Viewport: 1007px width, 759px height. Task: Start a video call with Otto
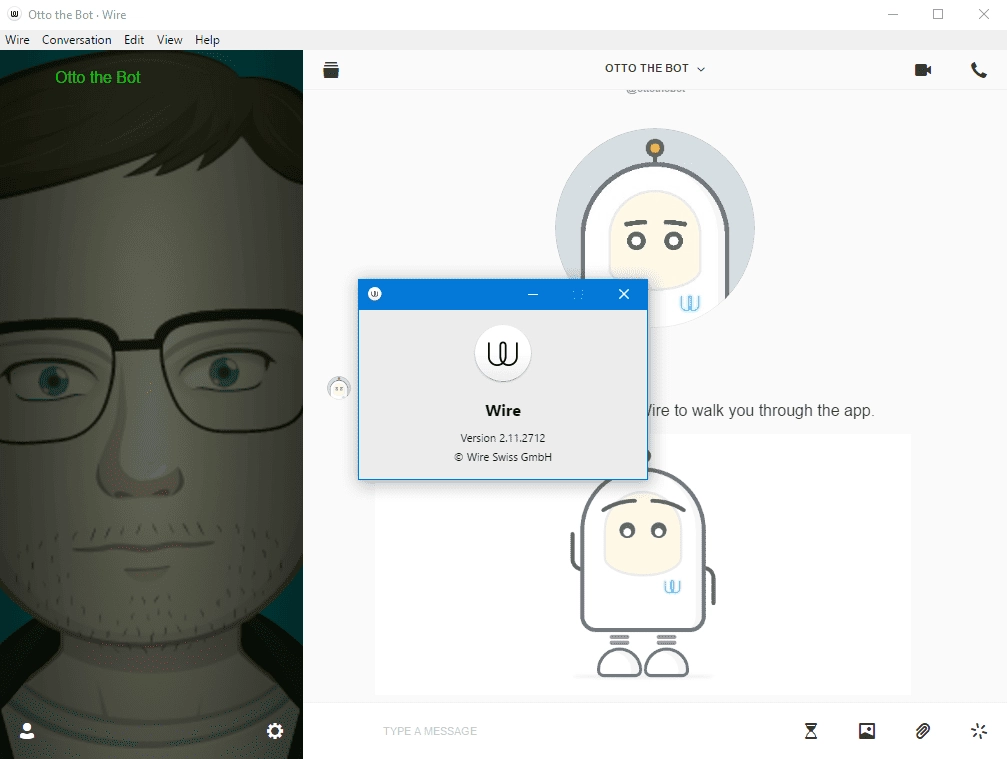pyautogui.click(x=923, y=69)
